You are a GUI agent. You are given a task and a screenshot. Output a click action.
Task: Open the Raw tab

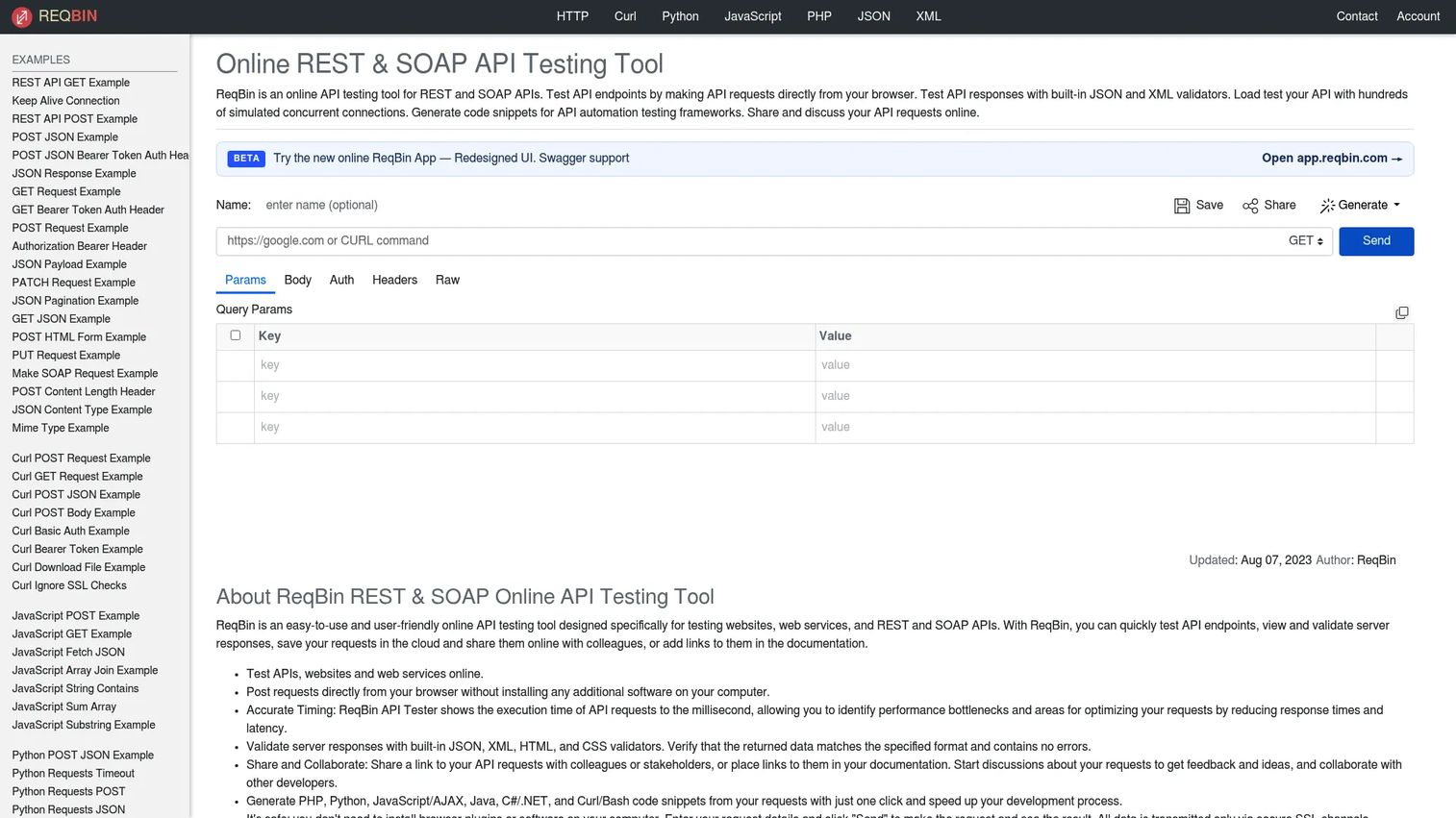coord(447,280)
